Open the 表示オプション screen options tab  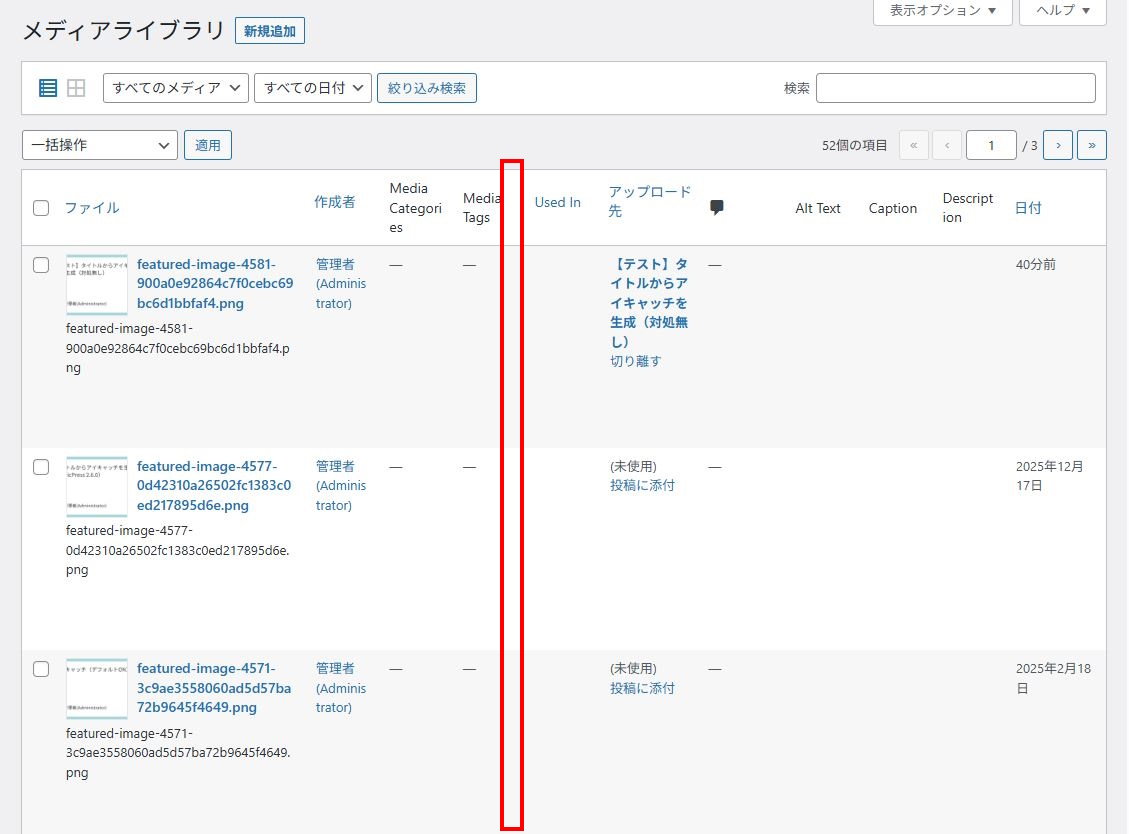943,10
